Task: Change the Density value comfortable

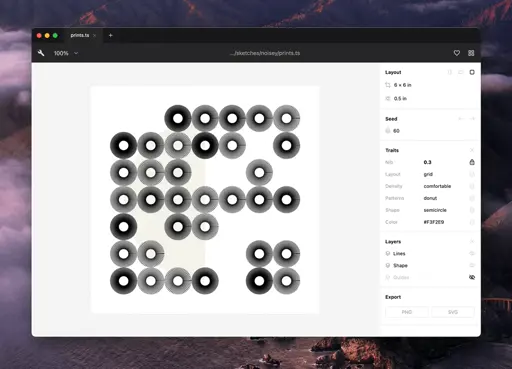Action: [437, 186]
